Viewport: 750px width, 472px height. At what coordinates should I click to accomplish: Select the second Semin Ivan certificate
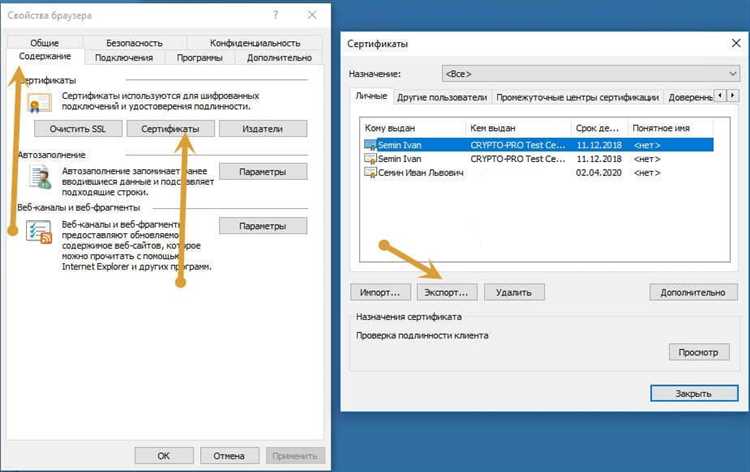pyautogui.click(x=538, y=158)
